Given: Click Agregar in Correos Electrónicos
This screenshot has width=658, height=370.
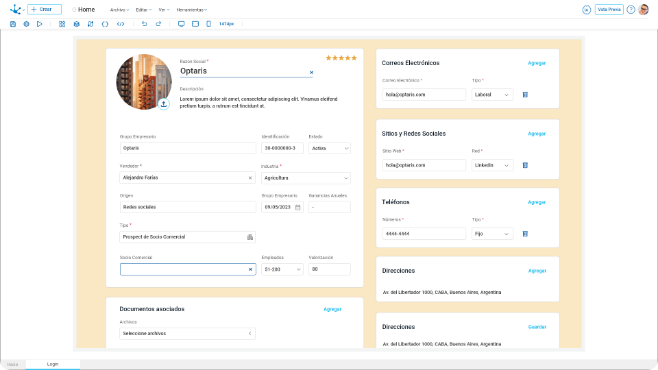Looking at the screenshot, I should coord(537,63).
